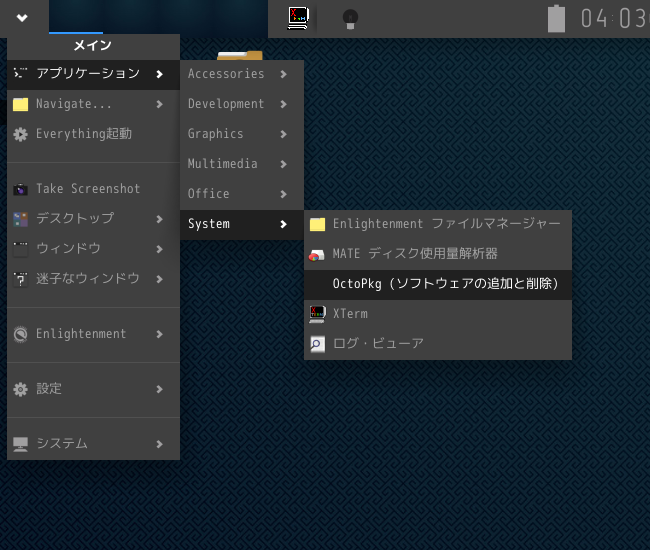Click the clock showing 04:03
The image size is (650, 550).
click(x=614, y=19)
